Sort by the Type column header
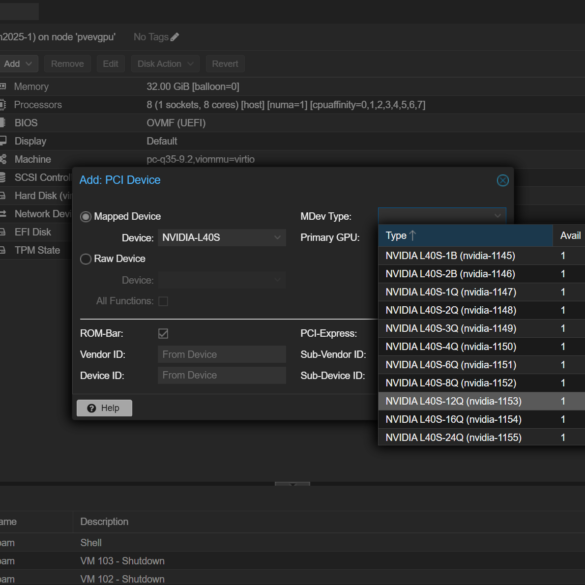Image resolution: width=585 pixels, height=585 pixels. pos(465,235)
